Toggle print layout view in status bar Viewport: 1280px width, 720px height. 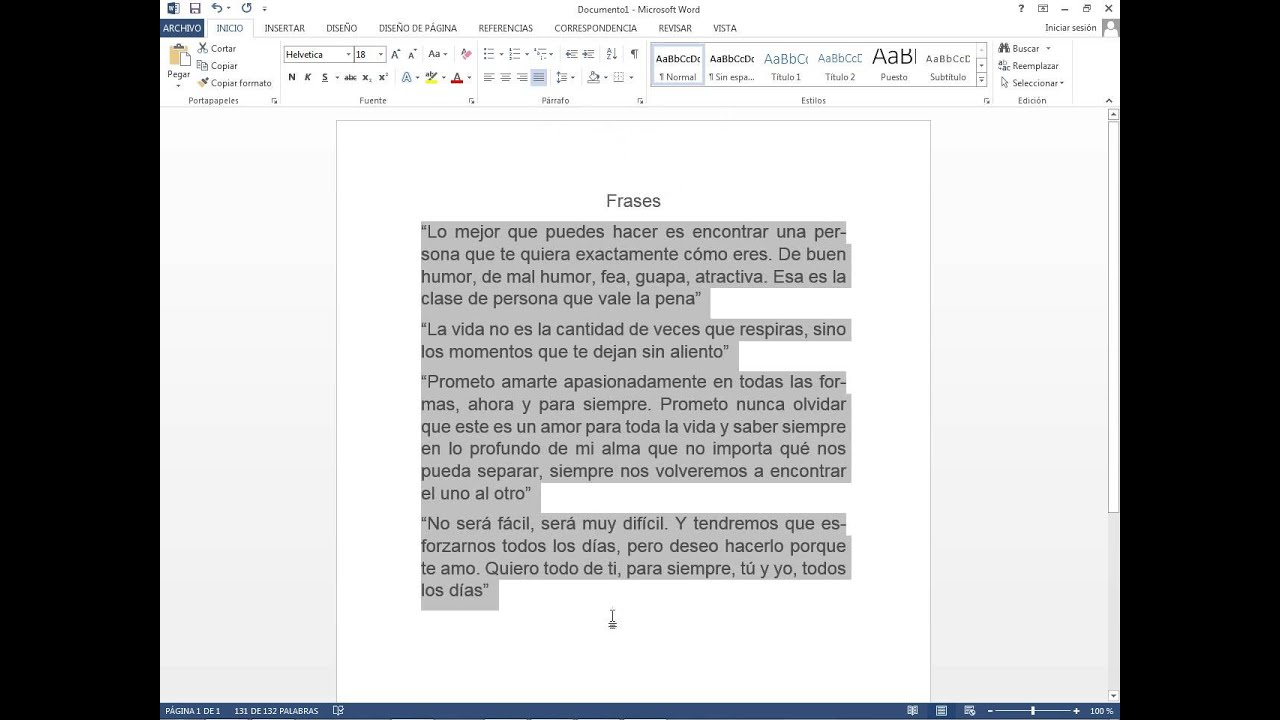[941, 711]
